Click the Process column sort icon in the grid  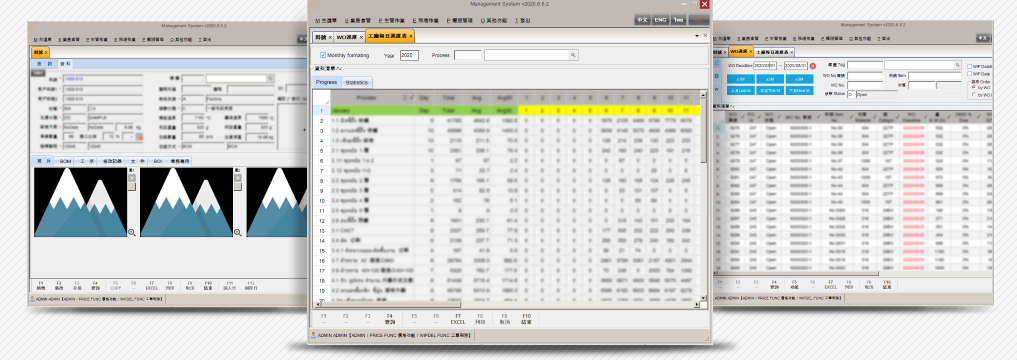[x=405, y=97]
